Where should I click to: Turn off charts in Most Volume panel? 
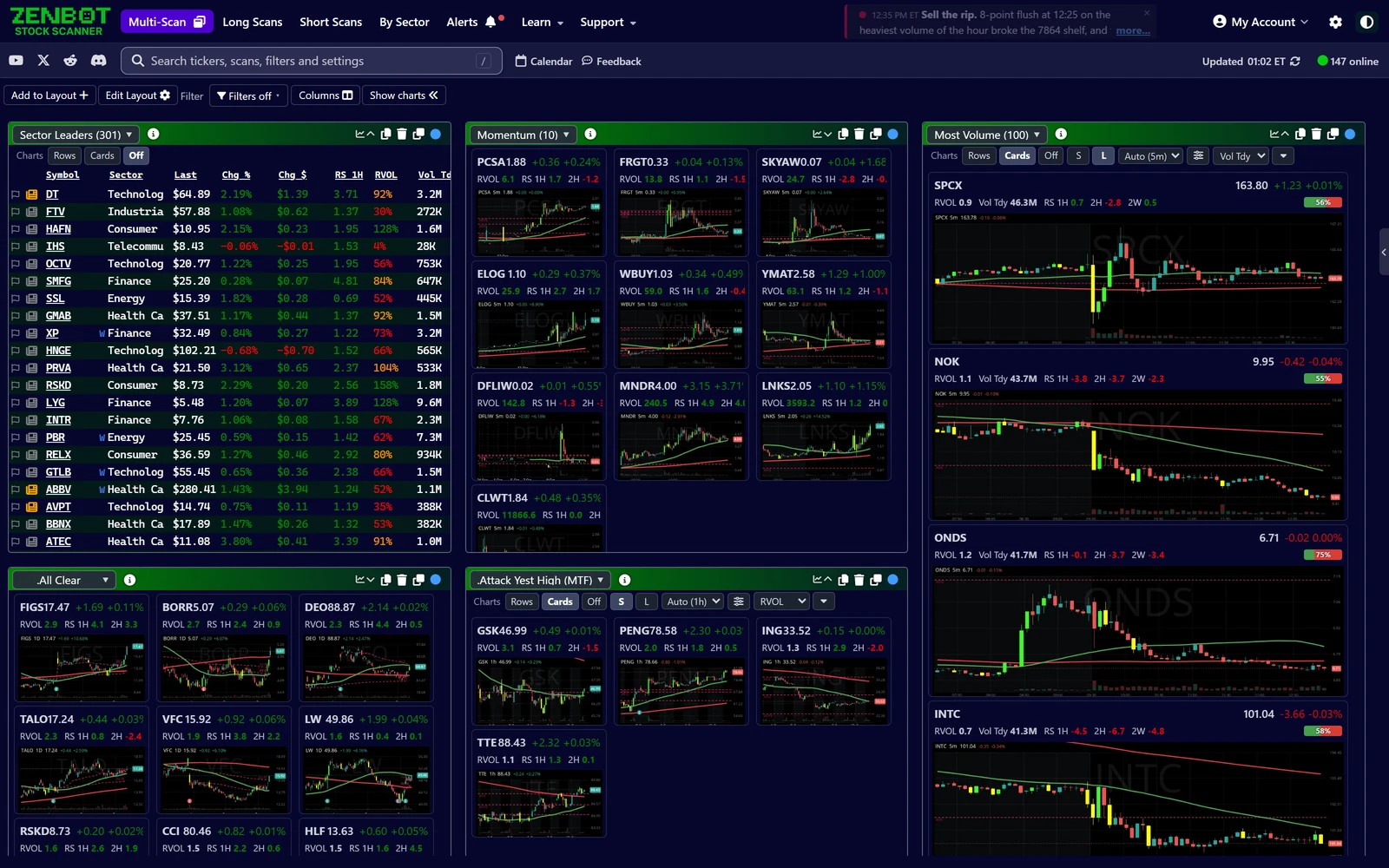point(1051,155)
